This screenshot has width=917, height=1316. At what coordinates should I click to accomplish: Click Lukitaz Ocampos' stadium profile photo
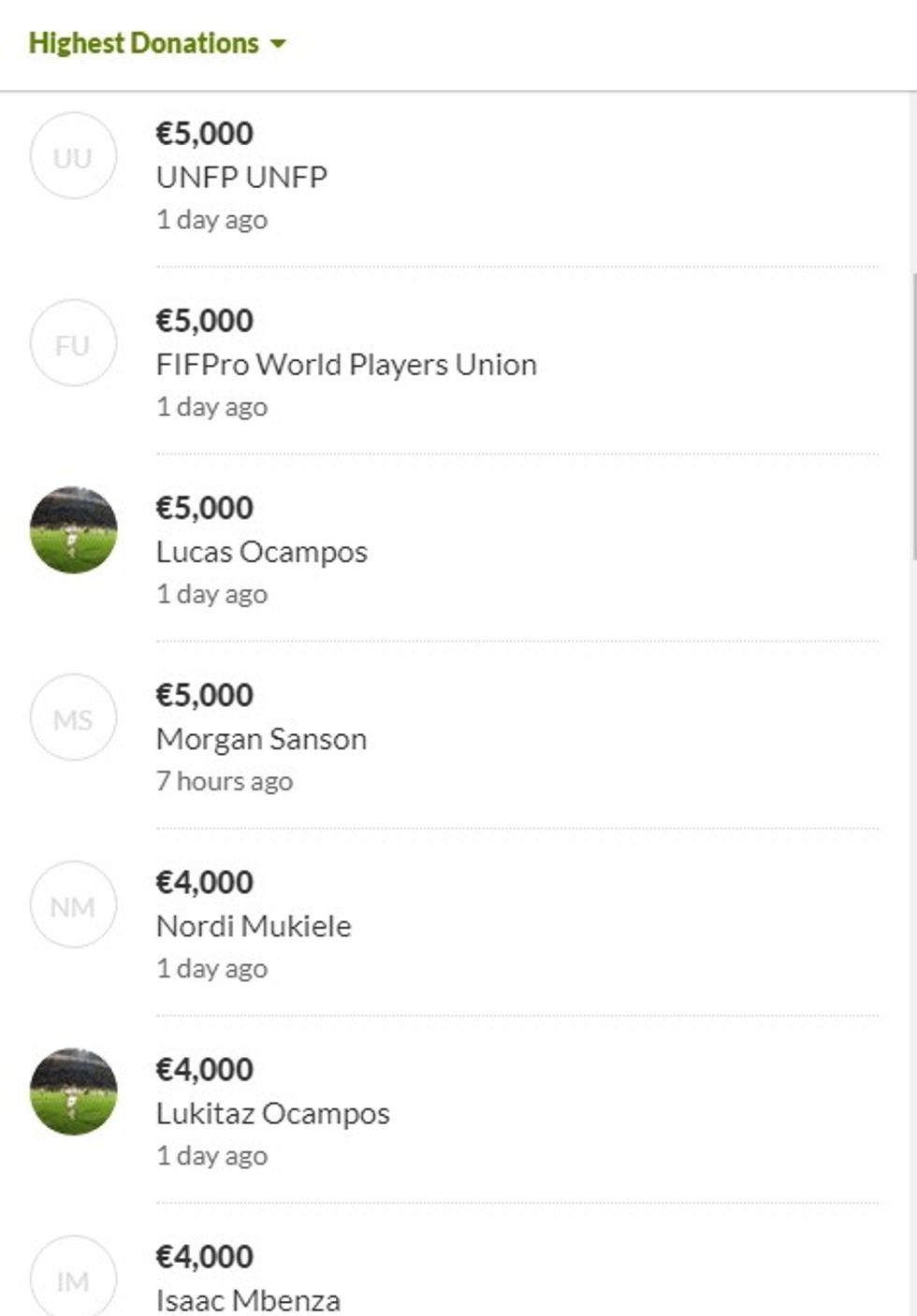(73, 1092)
